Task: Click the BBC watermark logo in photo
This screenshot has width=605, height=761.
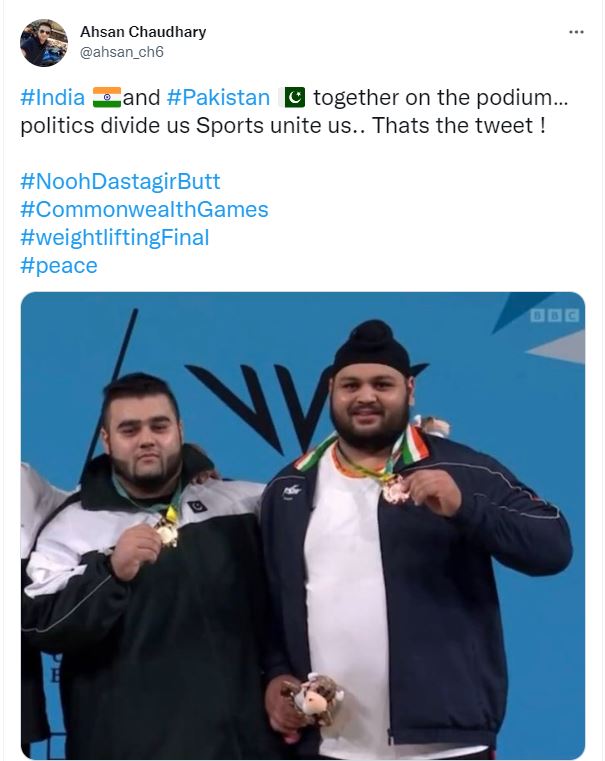Action: pyautogui.click(x=554, y=316)
